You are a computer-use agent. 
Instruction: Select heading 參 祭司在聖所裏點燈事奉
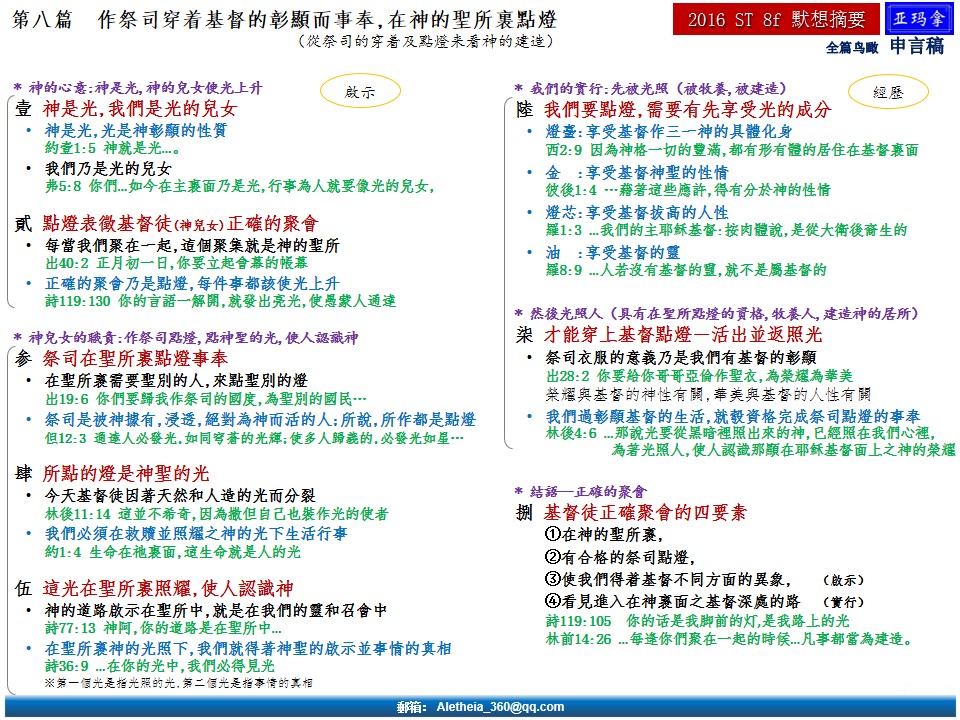[134, 358]
